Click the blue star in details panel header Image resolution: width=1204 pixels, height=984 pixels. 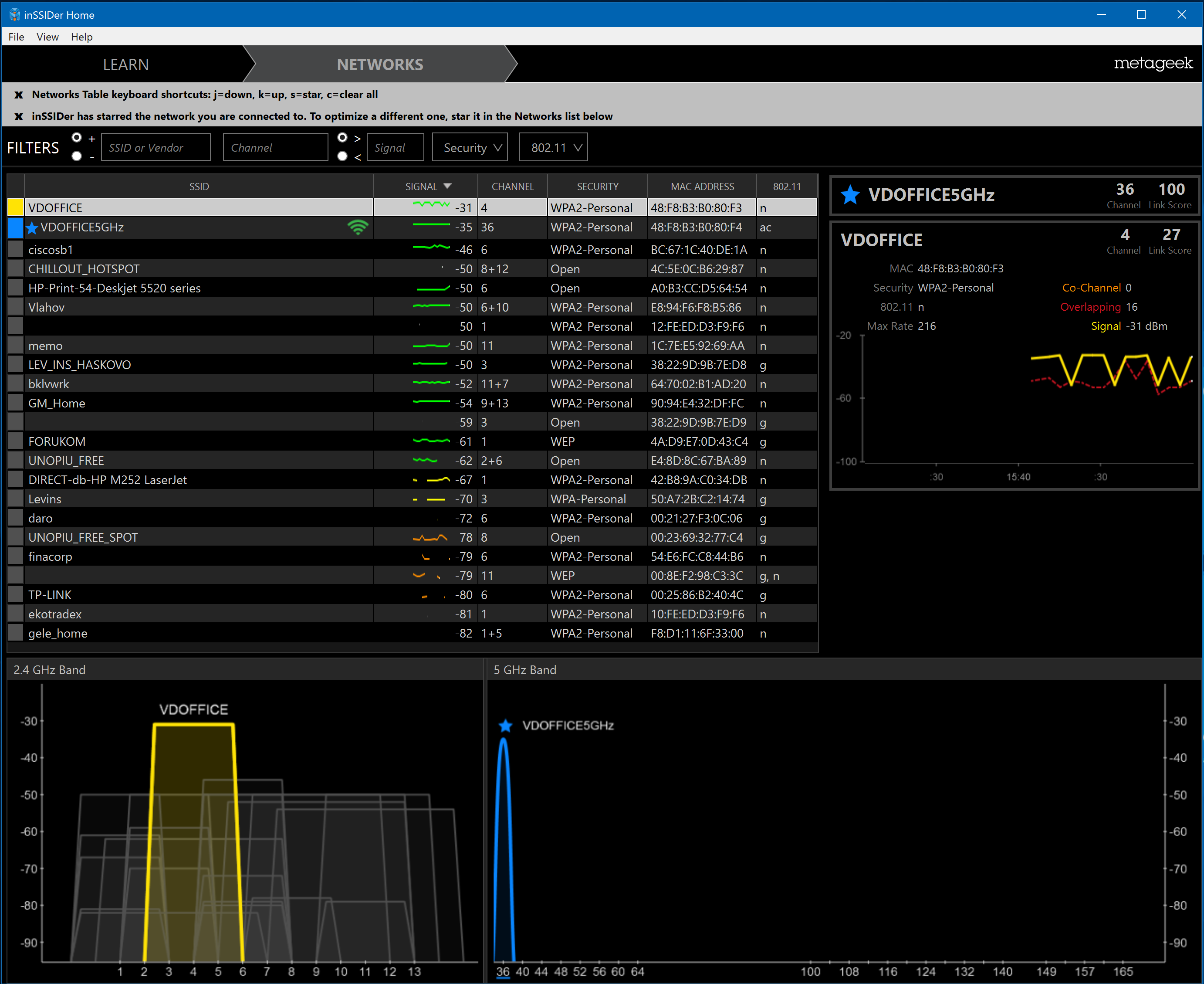point(850,194)
